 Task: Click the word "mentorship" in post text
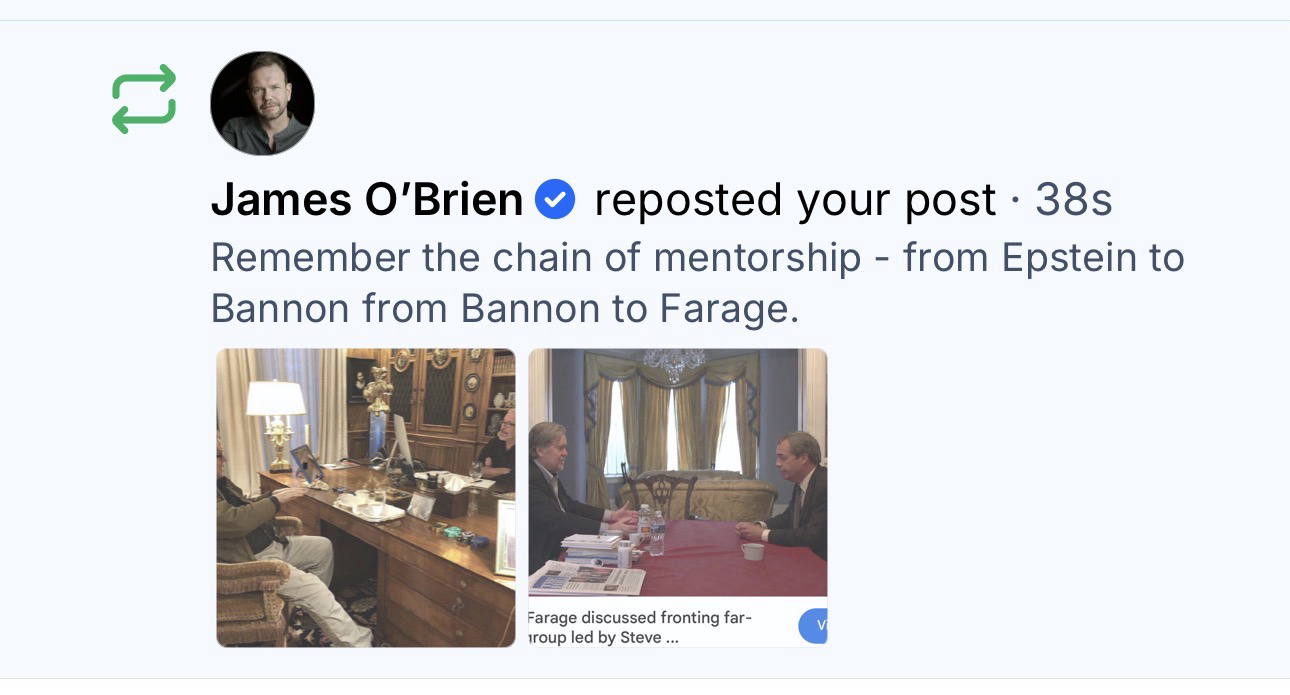tap(757, 258)
